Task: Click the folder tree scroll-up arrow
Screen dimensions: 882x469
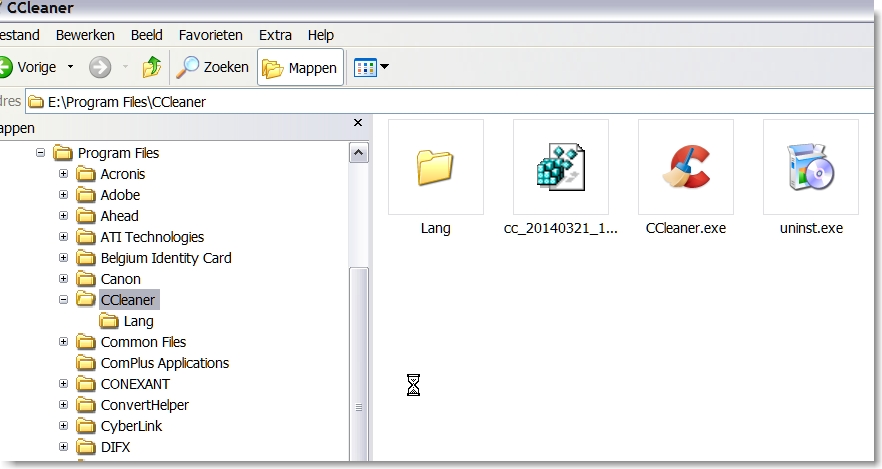Action: pos(359,153)
